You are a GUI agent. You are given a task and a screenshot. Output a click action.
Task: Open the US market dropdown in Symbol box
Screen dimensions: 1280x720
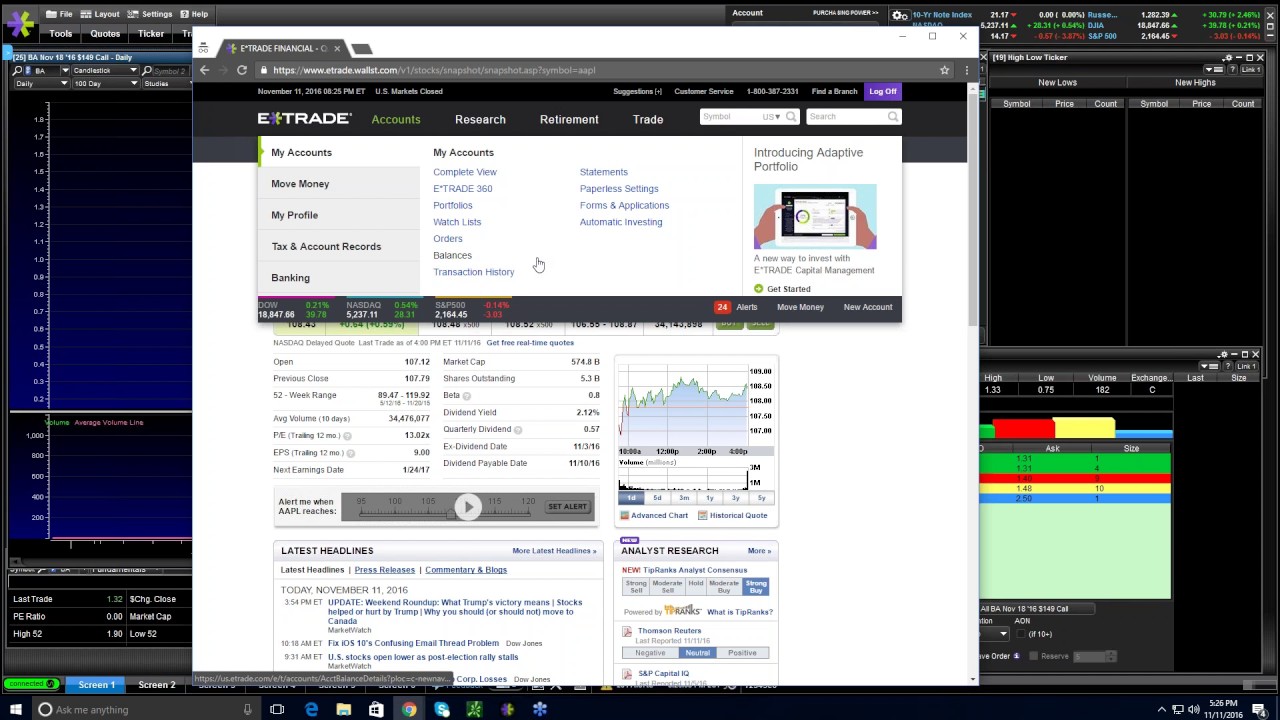coord(771,117)
